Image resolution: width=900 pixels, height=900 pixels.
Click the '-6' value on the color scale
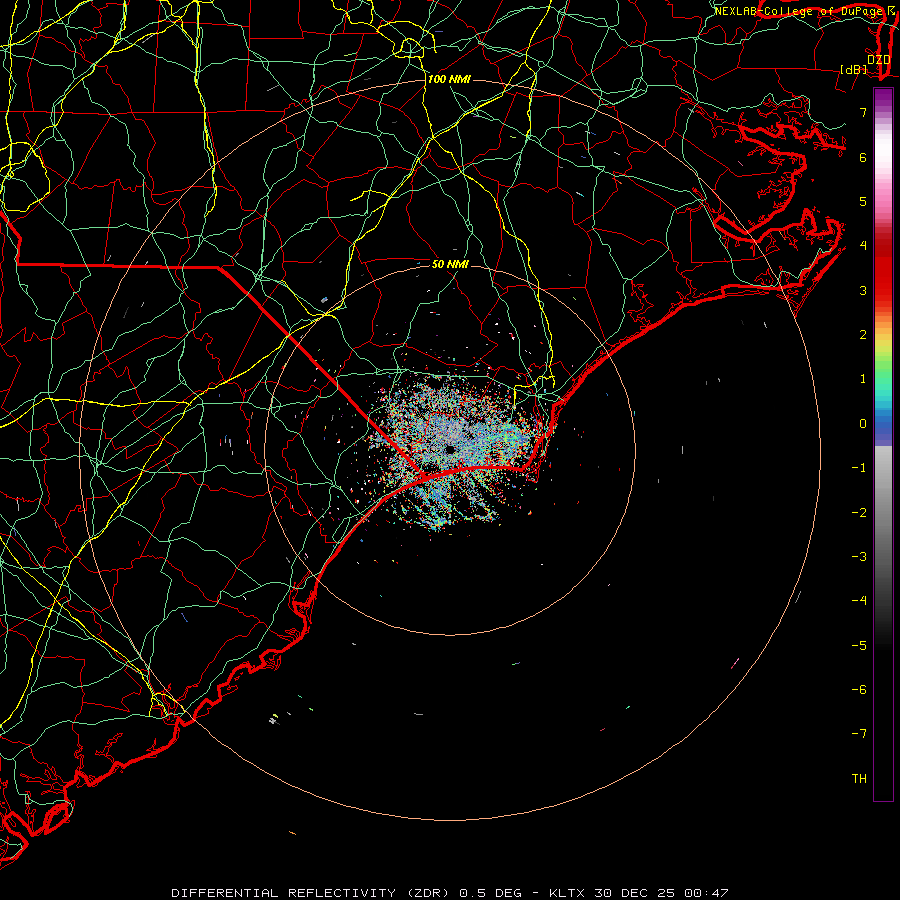coord(859,690)
